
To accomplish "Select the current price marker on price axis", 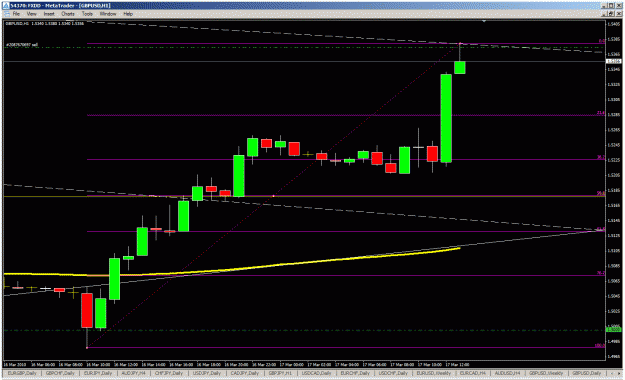I will pyautogui.click(x=613, y=61).
